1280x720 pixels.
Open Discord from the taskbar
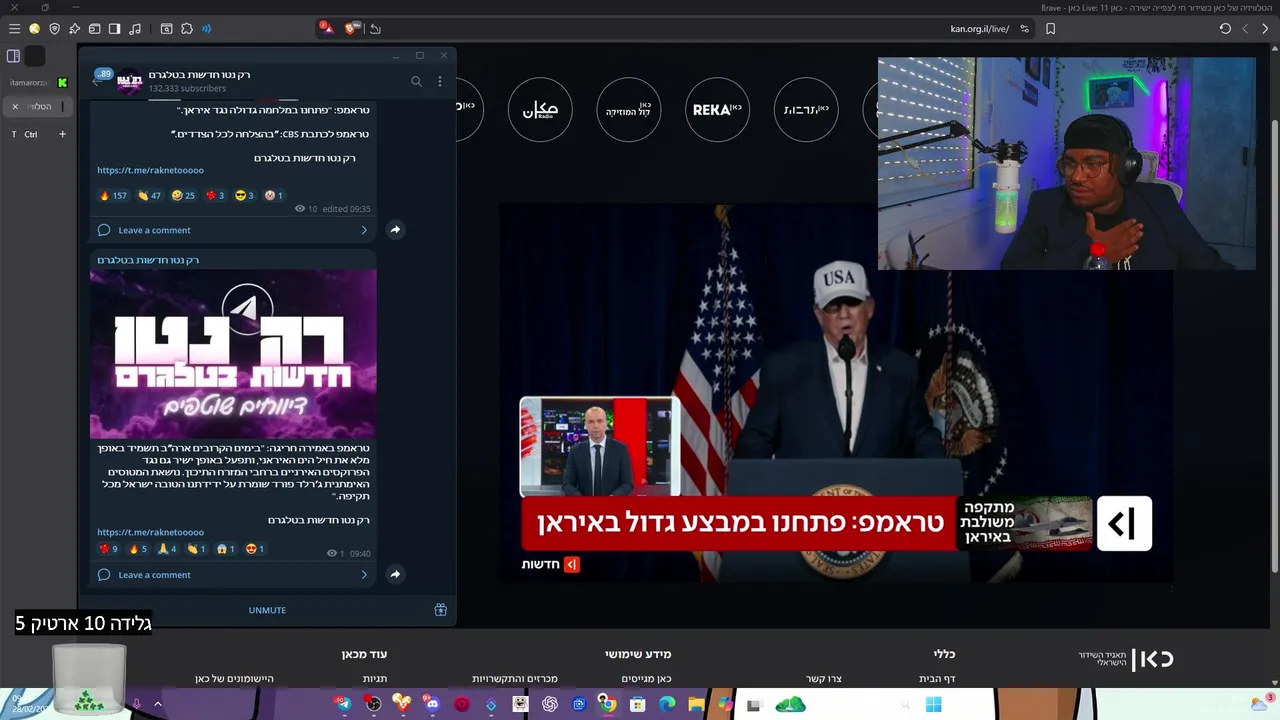coord(432,704)
